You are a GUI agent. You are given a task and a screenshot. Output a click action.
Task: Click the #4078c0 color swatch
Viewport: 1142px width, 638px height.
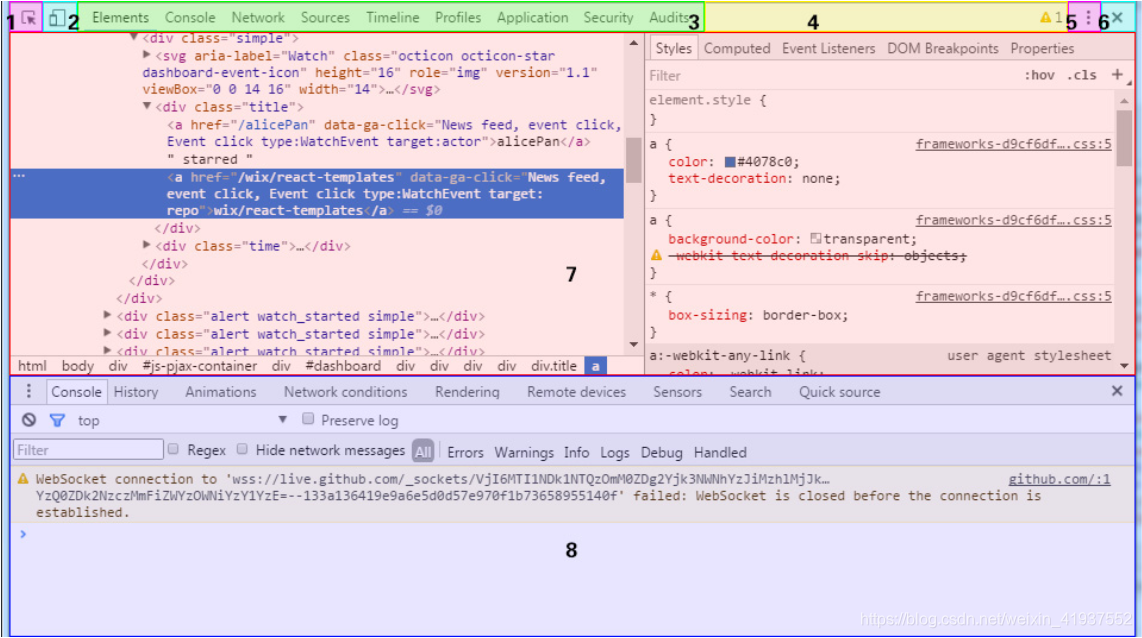click(730, 162)
